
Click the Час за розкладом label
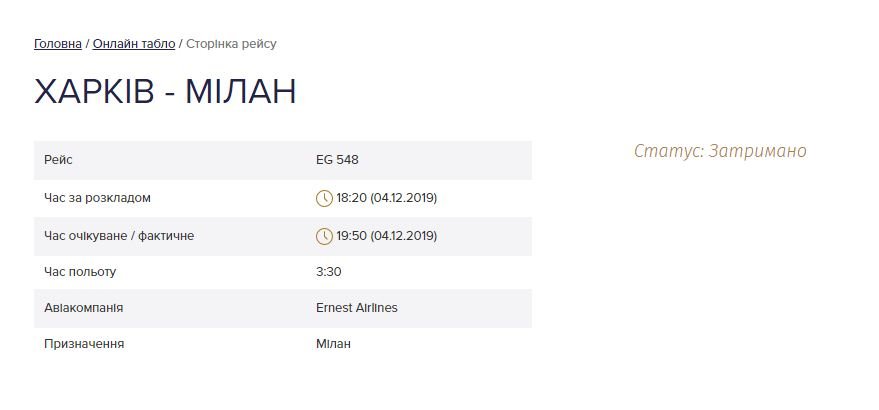[x=98, y=198]
